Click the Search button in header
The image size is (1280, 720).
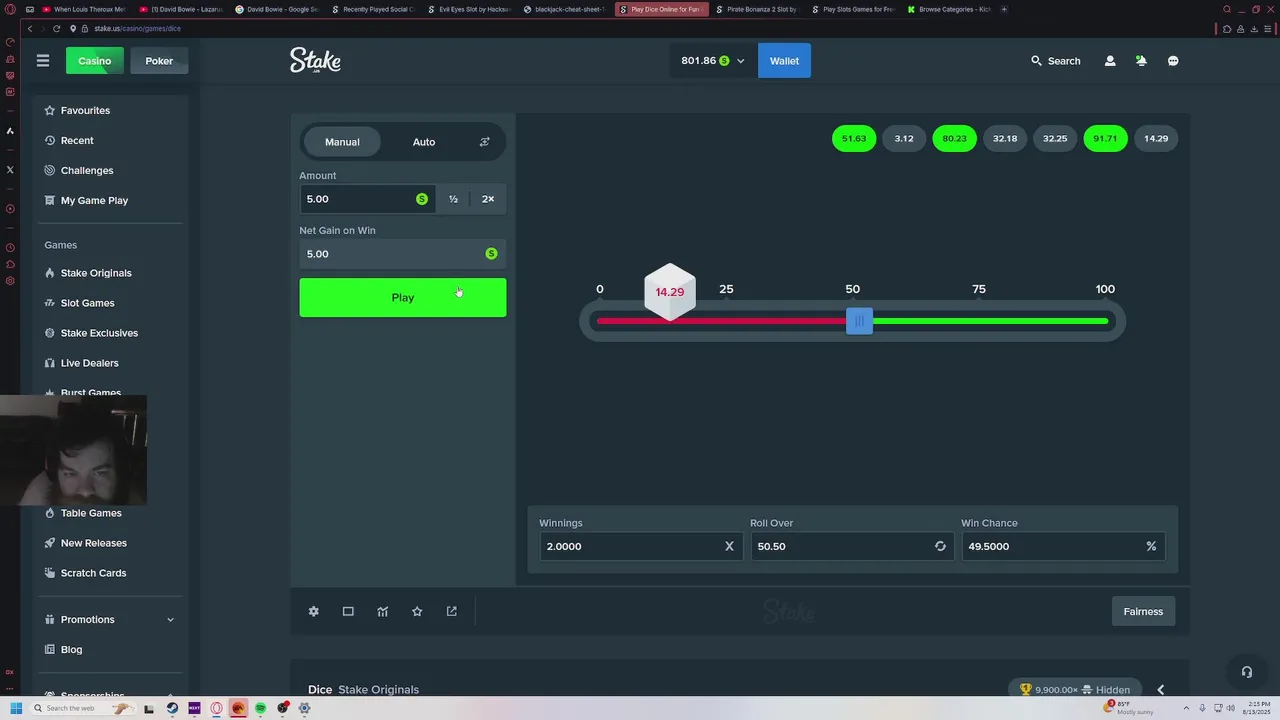(x=1056, y=61)
